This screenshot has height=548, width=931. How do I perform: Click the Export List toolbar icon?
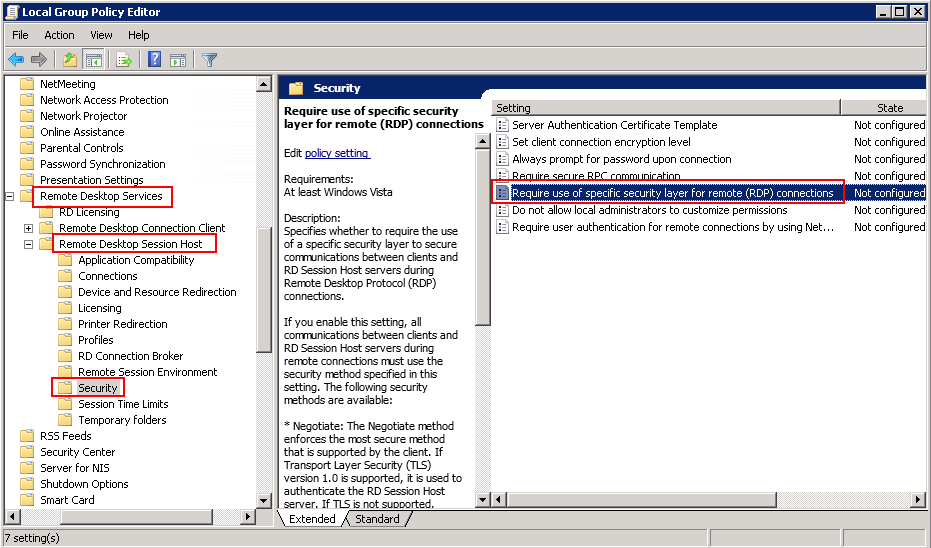point(124,59)
